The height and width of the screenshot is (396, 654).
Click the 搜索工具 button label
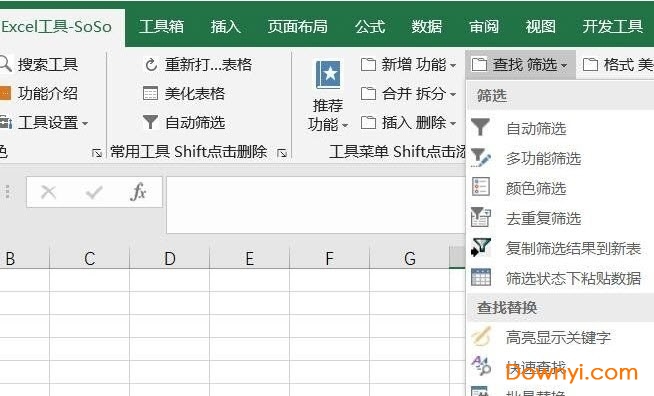(x=48, y=65)
